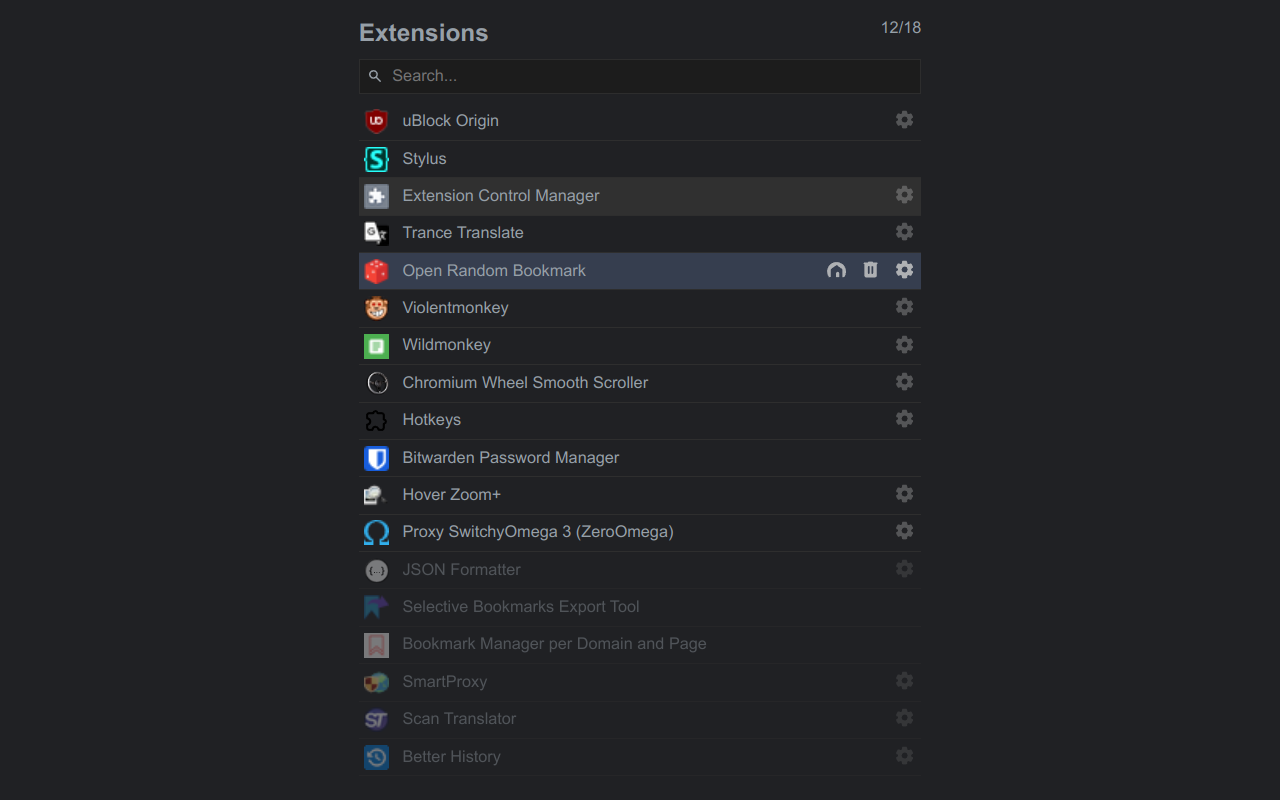Click the Better History clock icon
Image resolution: width=1280 pixels, height=800 pixels.
click(376, 757)
